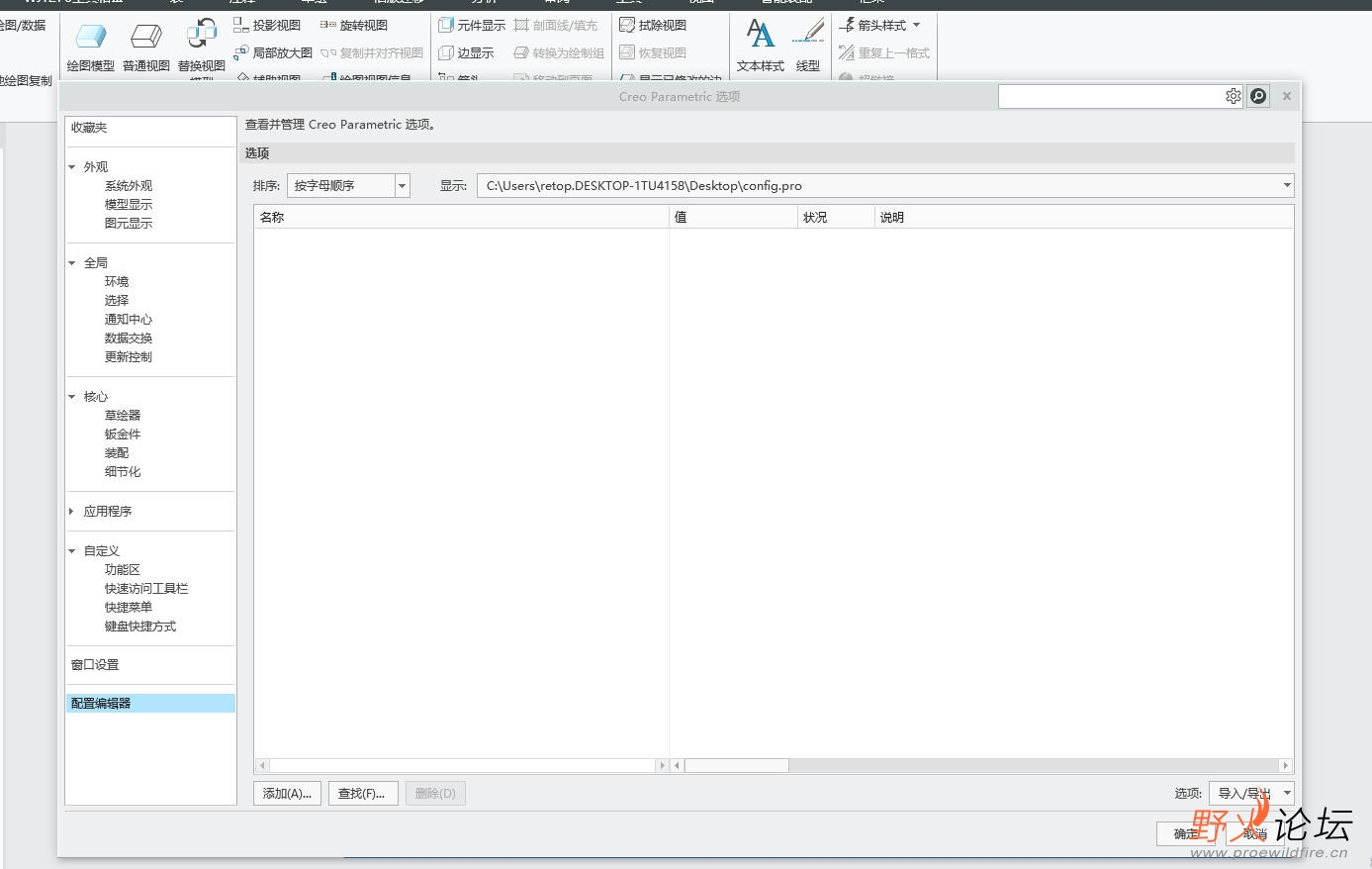Click the 添加(A)... button
The height and width of the screenshot is (869, 1372).
(x=287, y=793)
